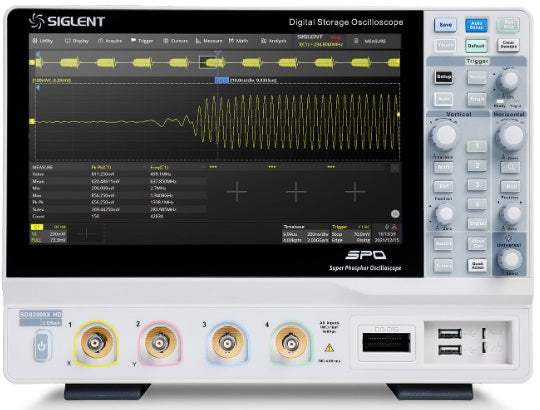
Task: Touch the channel 1 BNC input connector
Action: pos(96,343)
